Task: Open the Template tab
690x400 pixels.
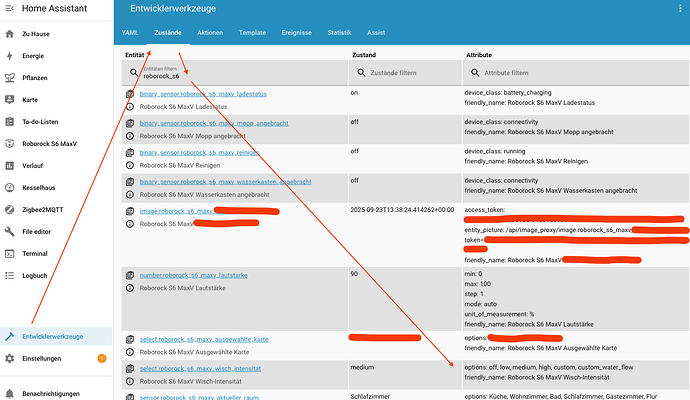Action: pos(251,32)
